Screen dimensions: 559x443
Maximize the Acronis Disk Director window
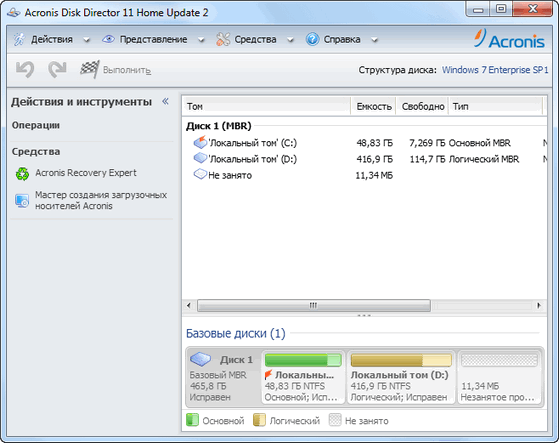(501, 9)
